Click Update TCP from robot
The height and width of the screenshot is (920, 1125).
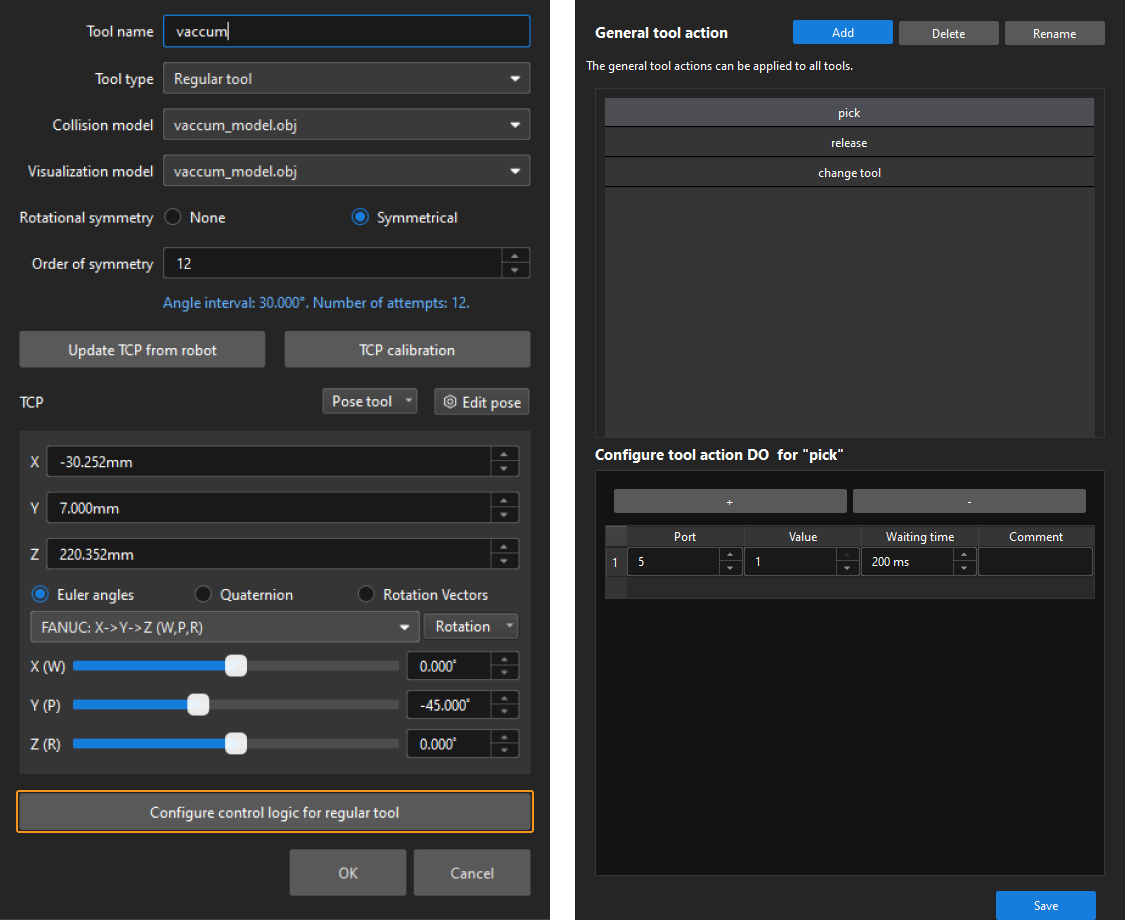click(141, 349)
